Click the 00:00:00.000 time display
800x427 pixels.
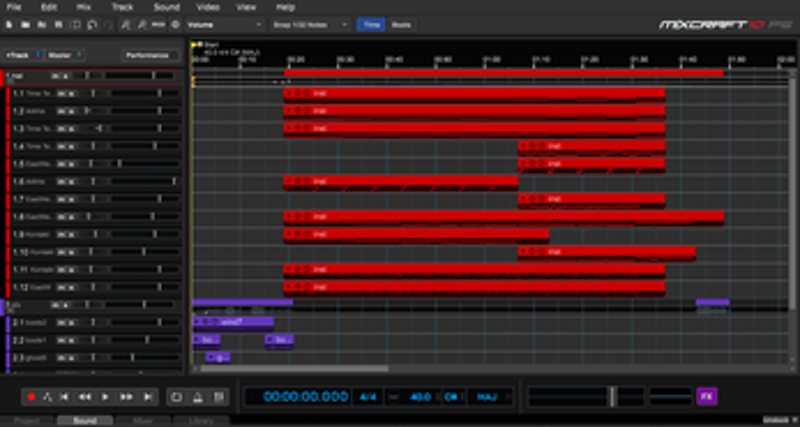(306, 397)
